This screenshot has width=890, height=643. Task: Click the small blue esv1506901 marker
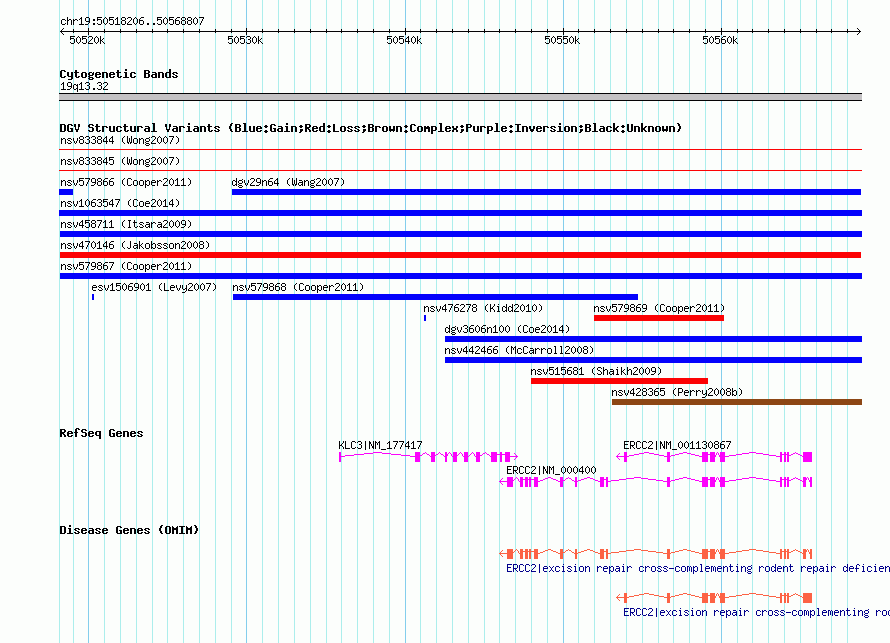[93, 297]
